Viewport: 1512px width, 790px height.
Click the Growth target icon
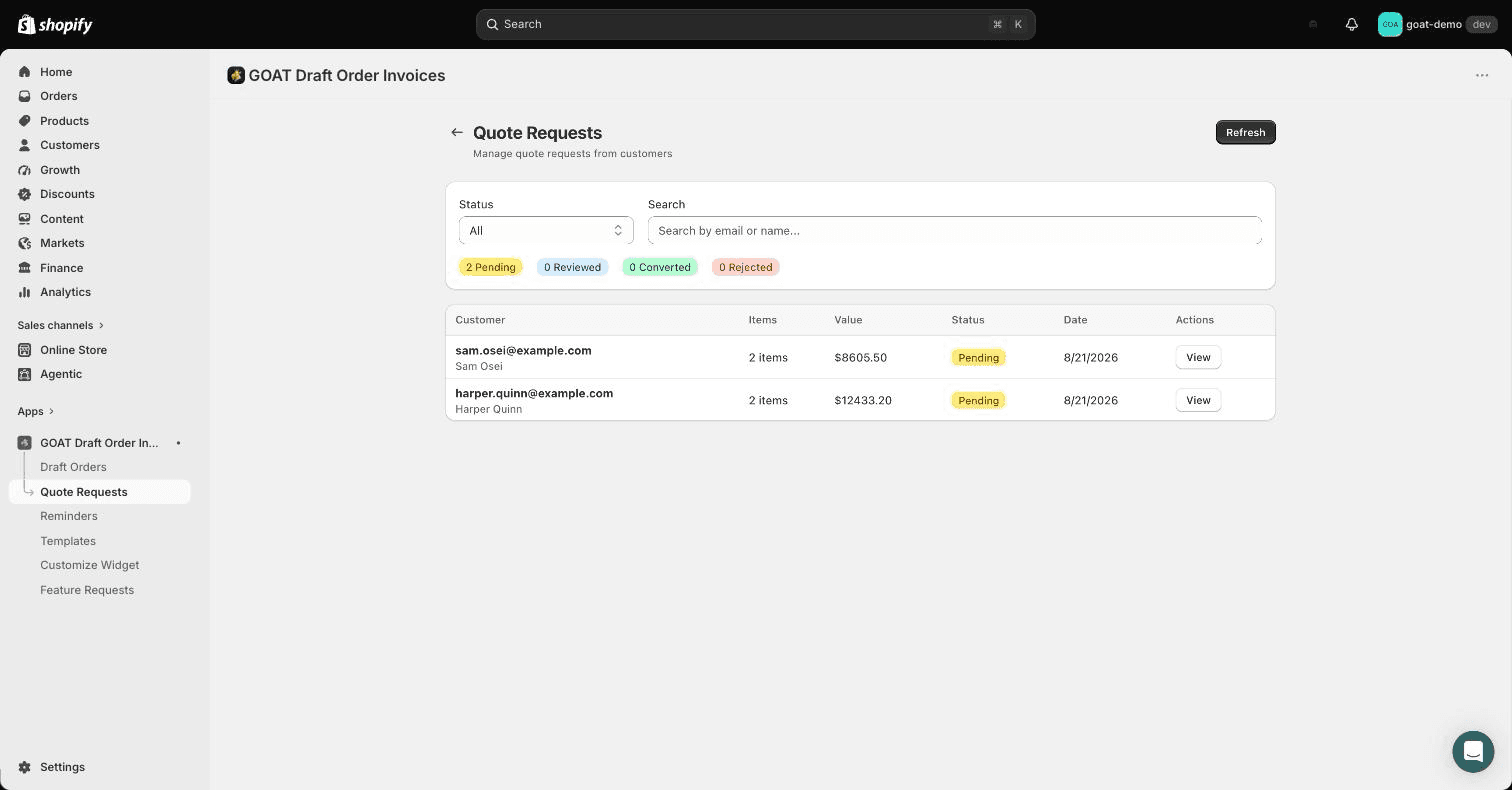(25, 170)
